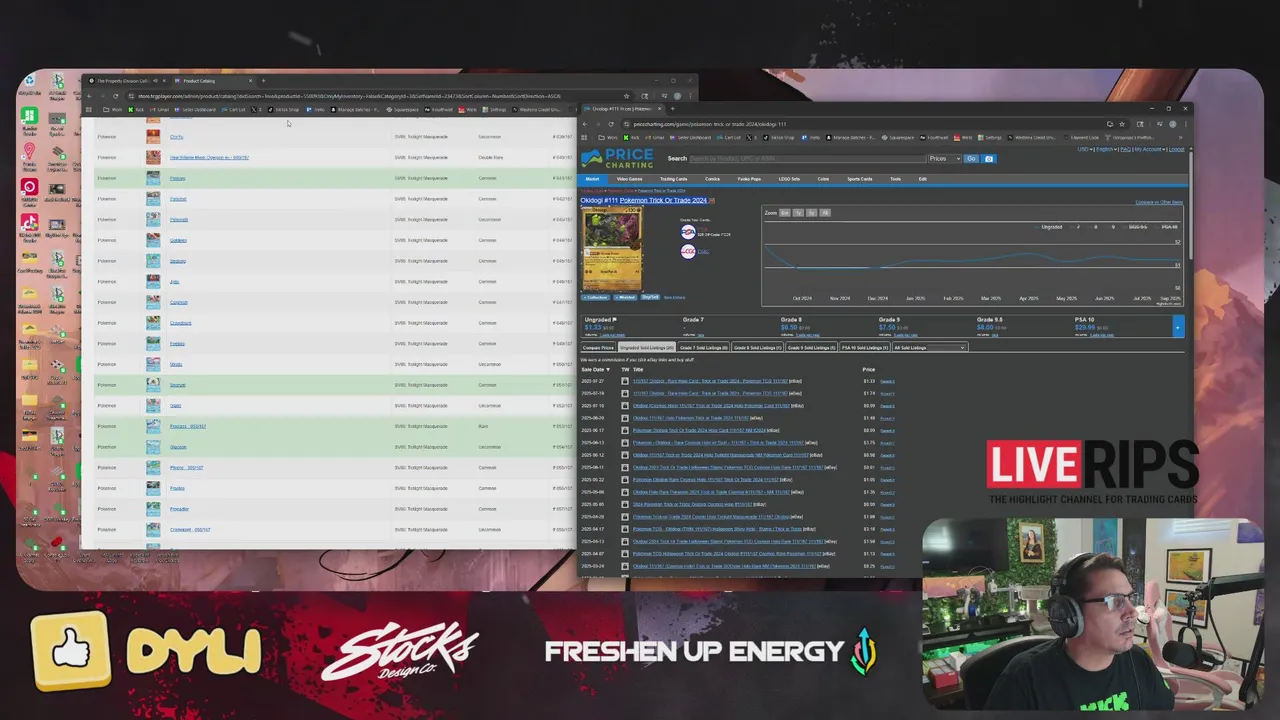This screenshot has width=1280, height=720.
Task: Open the Wells bookmark in PriceCharting window
Action: pos(962,137)
